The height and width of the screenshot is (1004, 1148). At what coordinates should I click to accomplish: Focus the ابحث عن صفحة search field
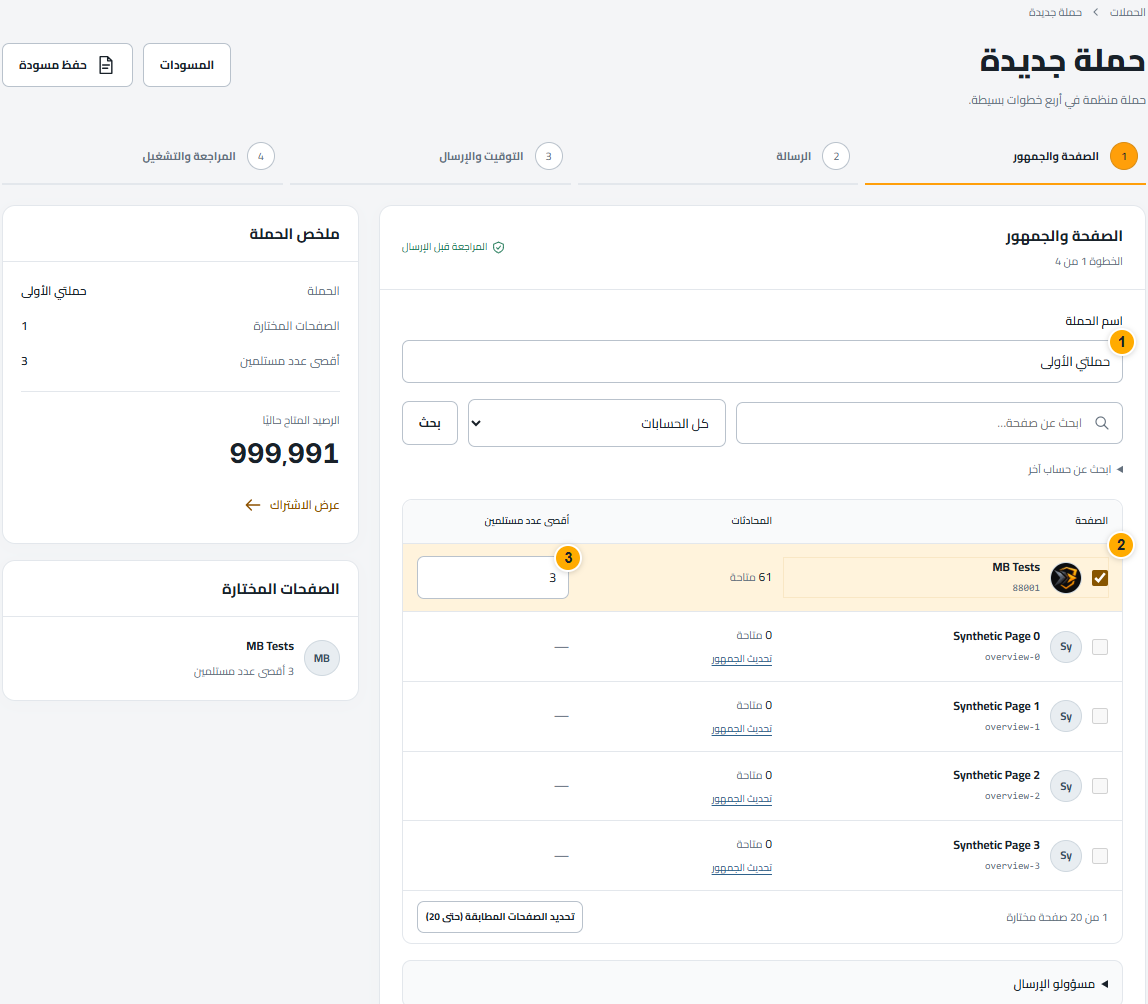929,423
